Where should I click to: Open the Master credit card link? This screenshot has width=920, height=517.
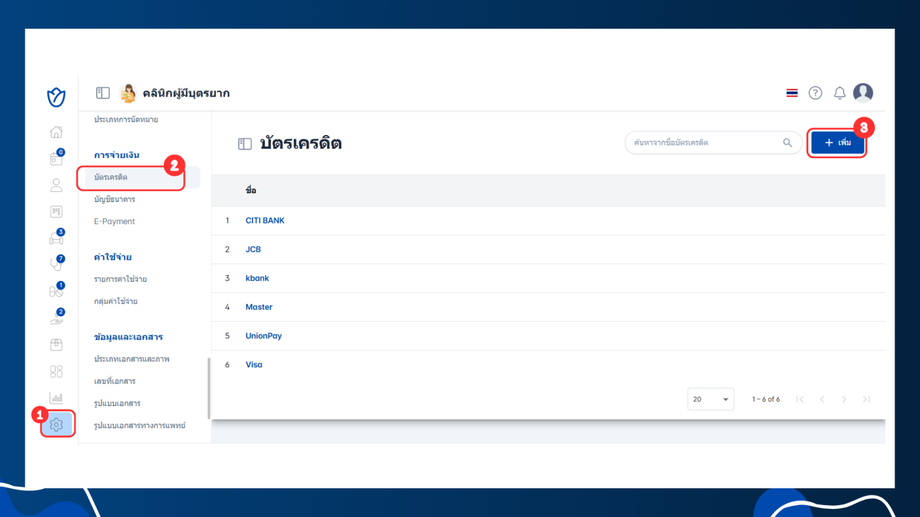point(259,307)
